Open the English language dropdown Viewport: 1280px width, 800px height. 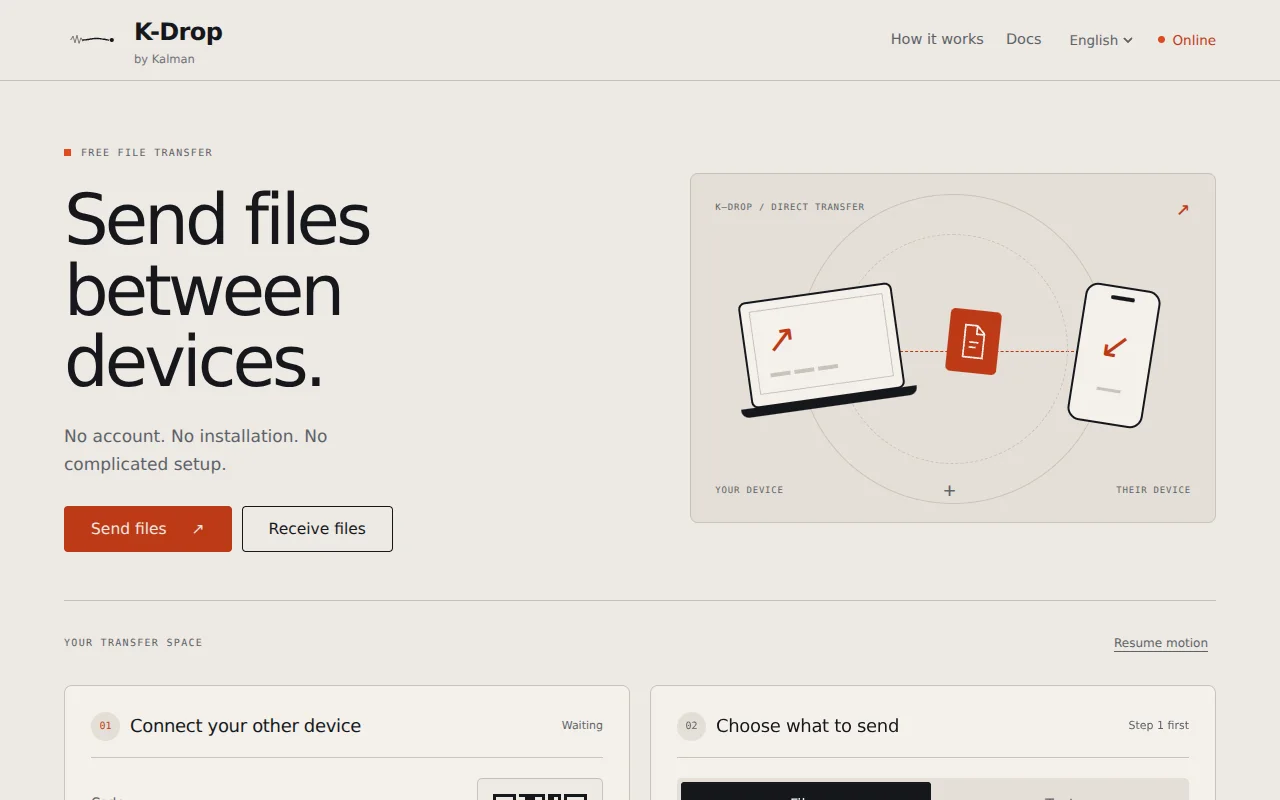tap(1101, 40)
